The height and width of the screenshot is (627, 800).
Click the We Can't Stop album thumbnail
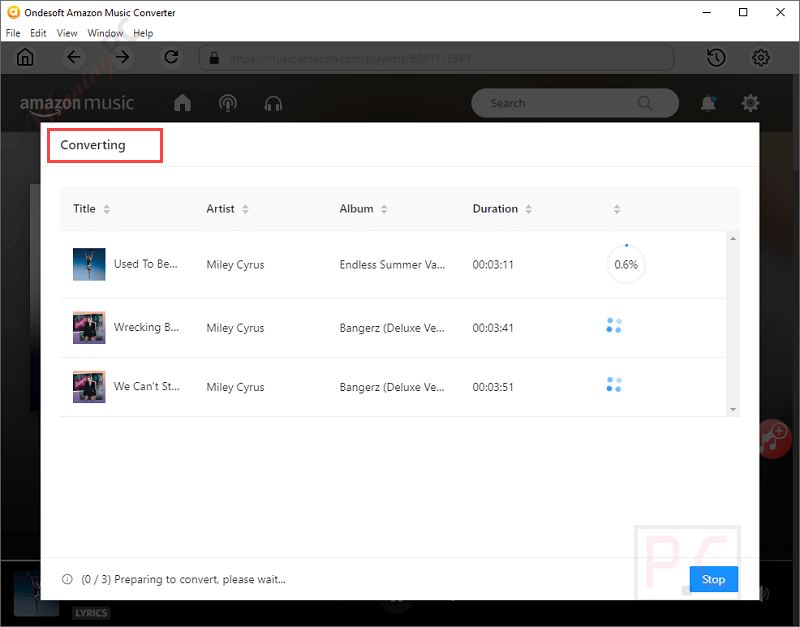[x=89, y=387]
